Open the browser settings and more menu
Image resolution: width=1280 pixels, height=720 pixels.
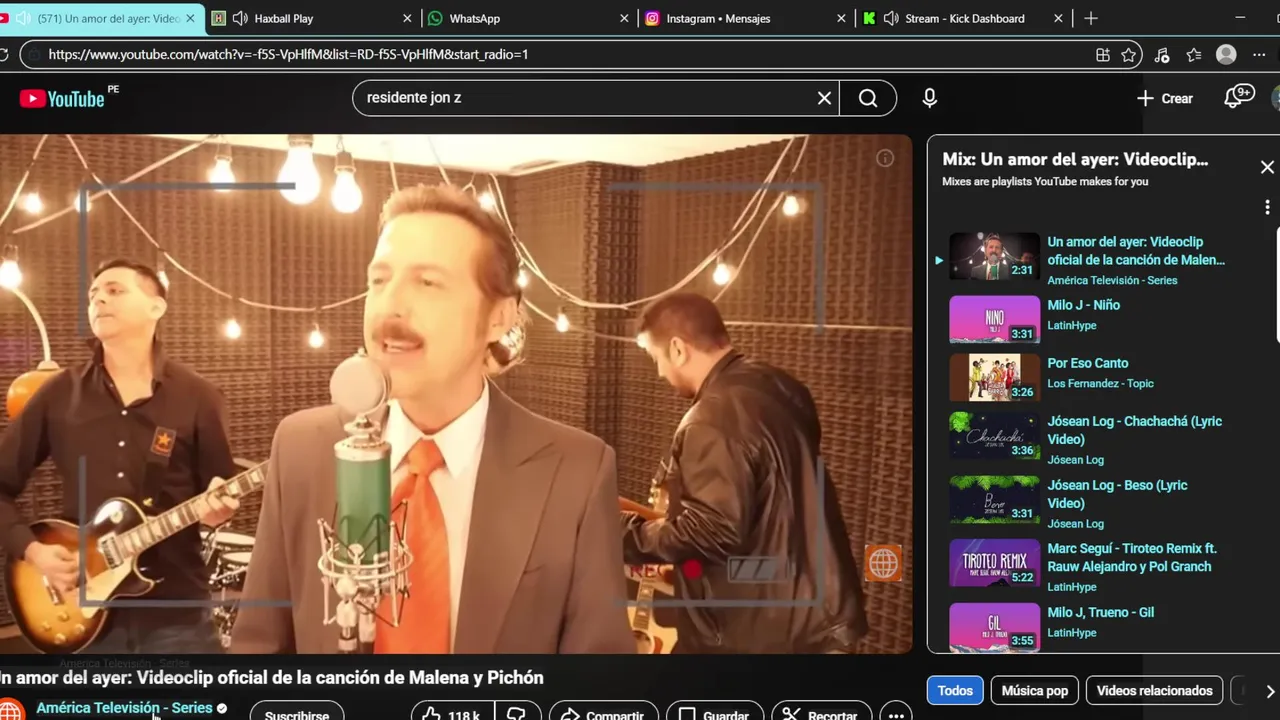click(1259, 55)
